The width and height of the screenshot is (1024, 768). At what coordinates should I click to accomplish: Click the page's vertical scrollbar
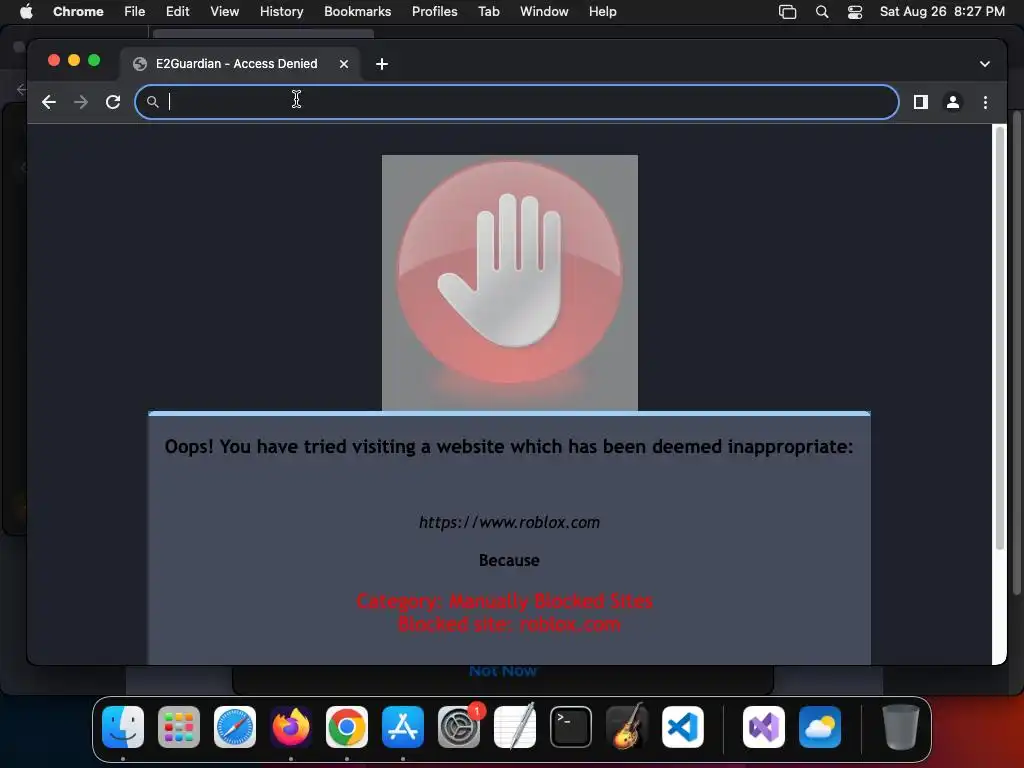[x=999, y=340]
